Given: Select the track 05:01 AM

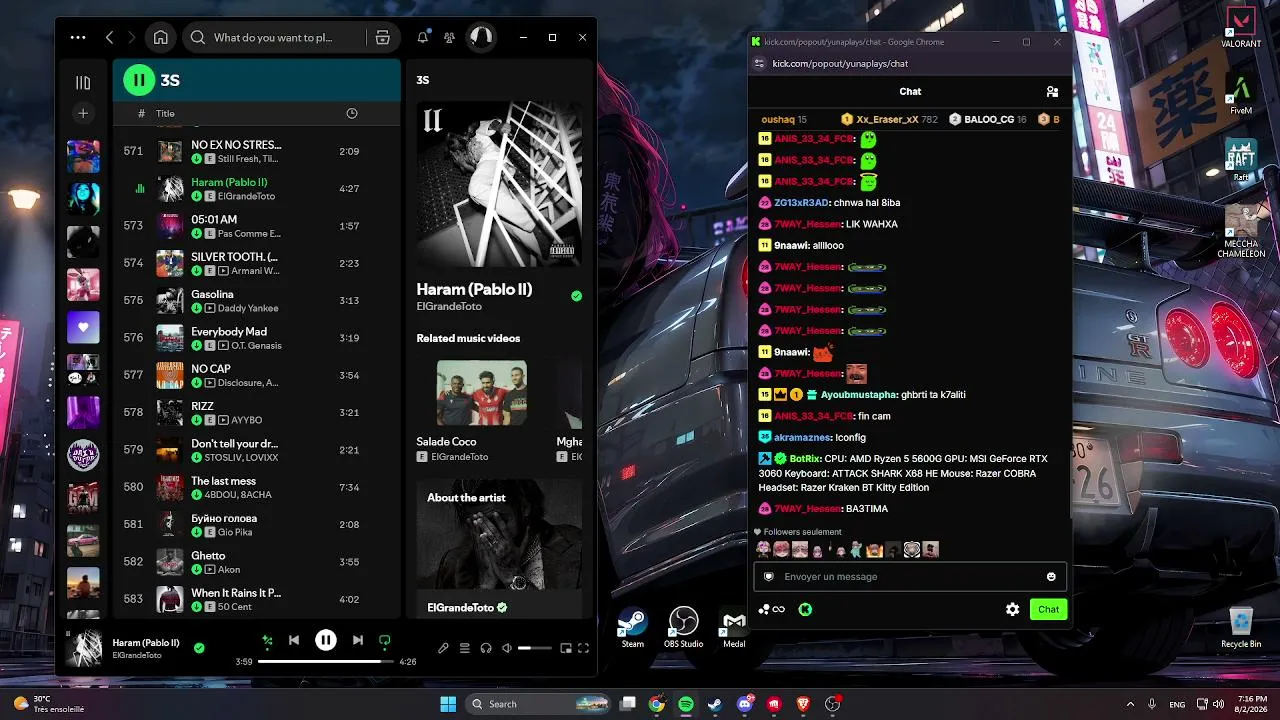Looking at the screenshot, I should 214,220.
